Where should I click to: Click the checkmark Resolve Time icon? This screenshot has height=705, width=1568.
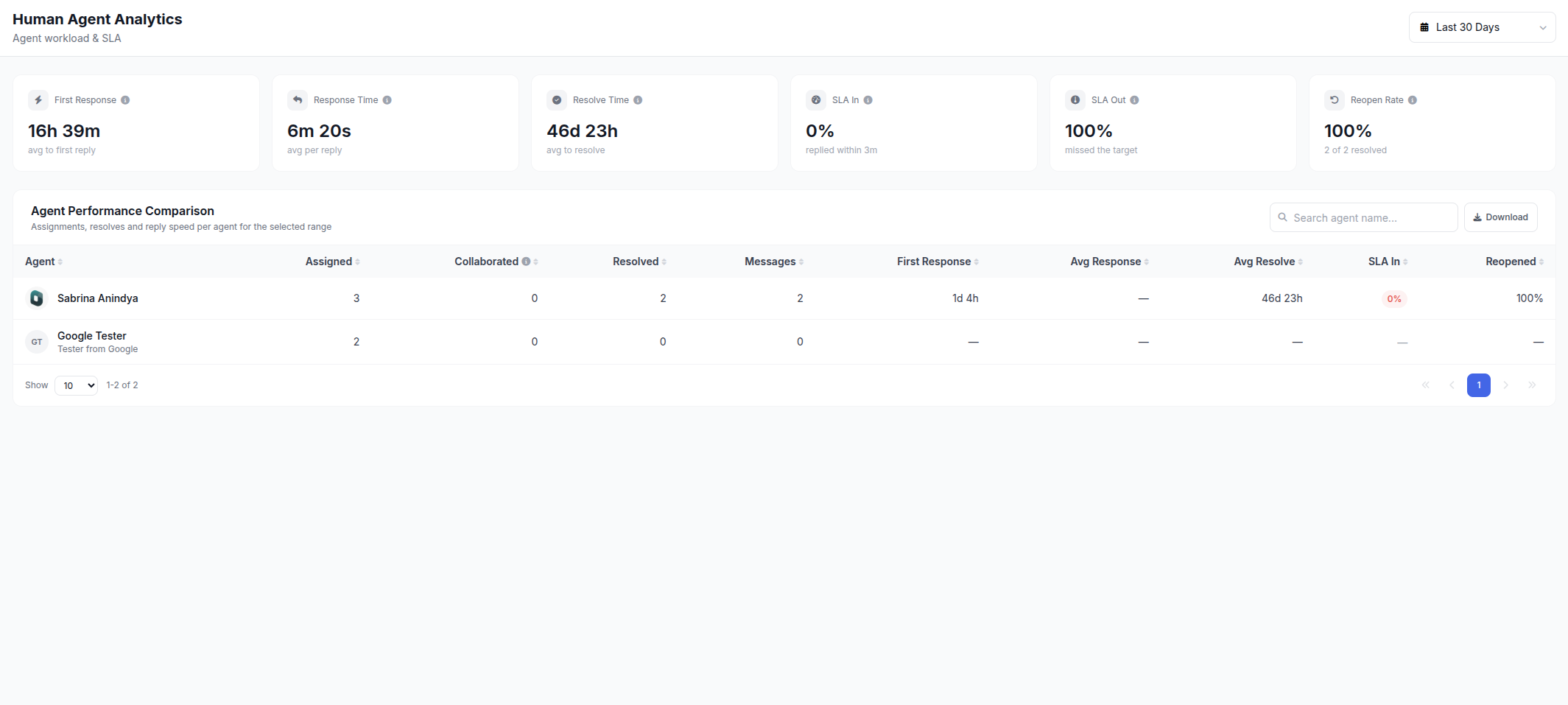(557, 100)
